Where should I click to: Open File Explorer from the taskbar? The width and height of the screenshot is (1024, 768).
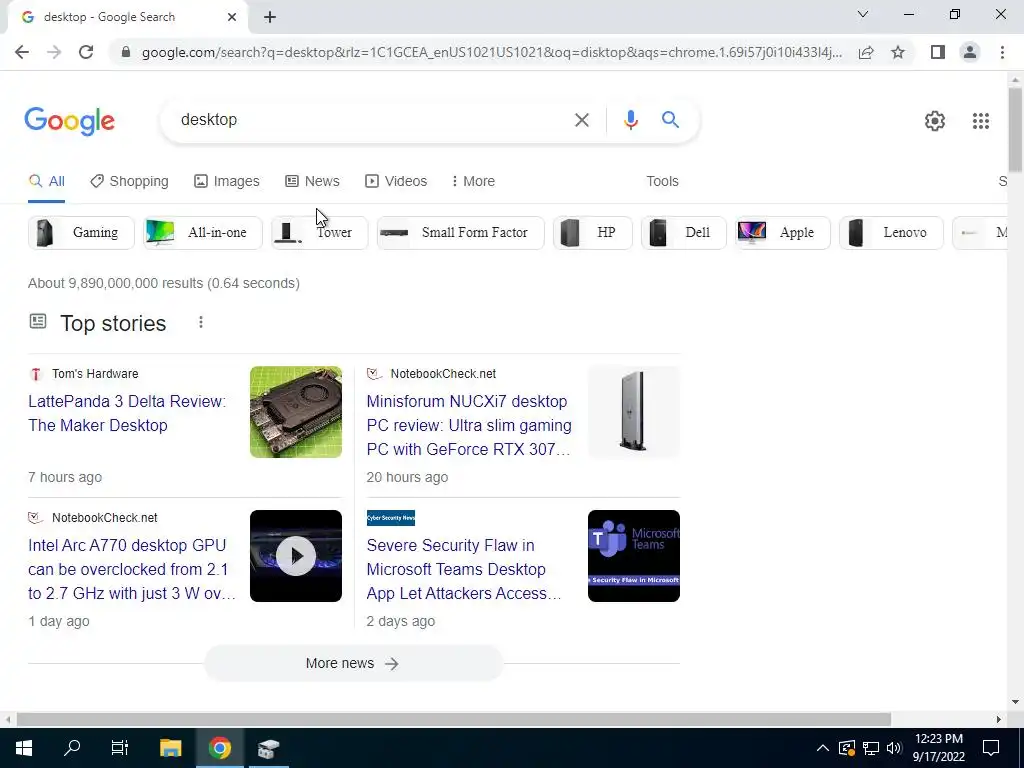coord(170,748)
